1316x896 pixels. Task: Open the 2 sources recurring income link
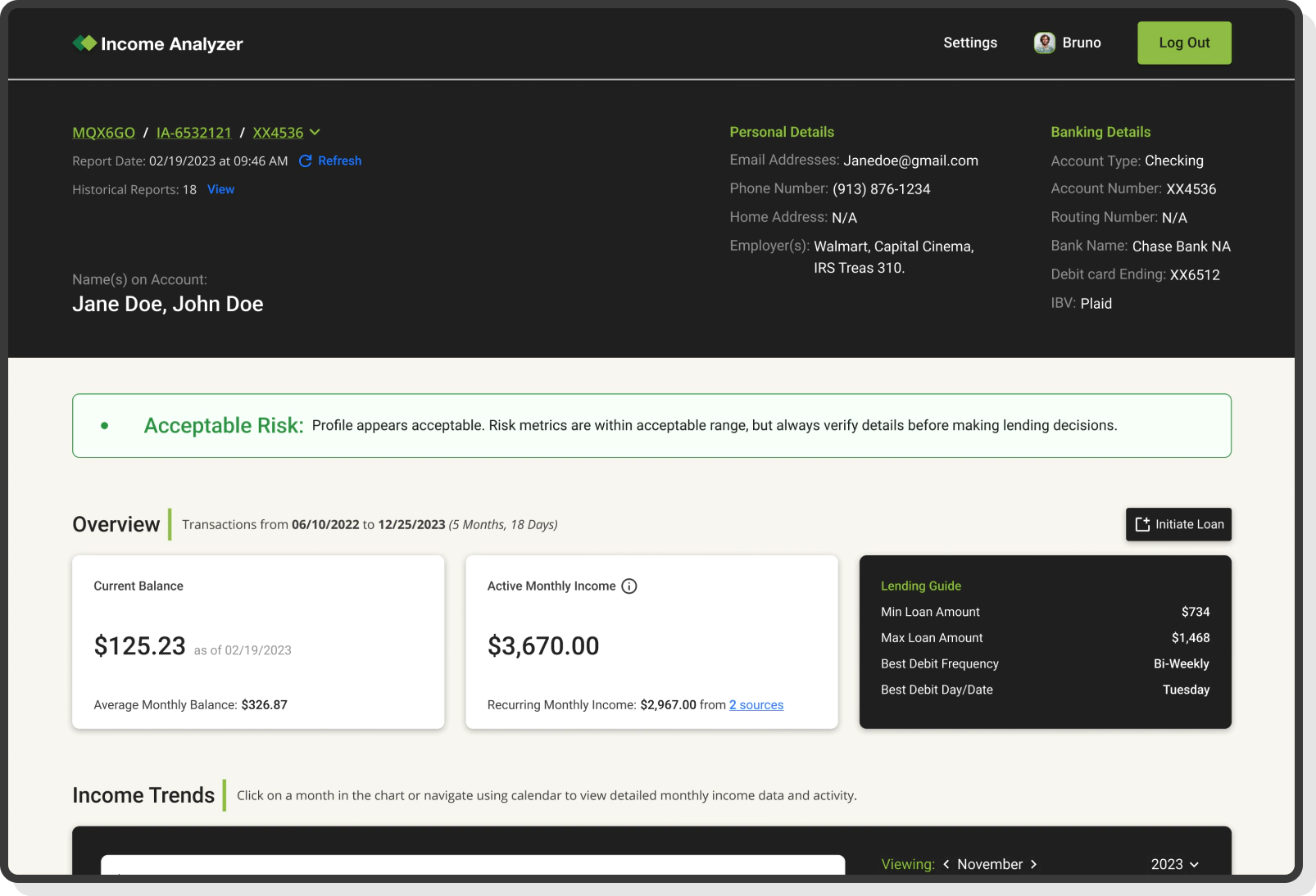pyautogui.click(x=756, y=704)
